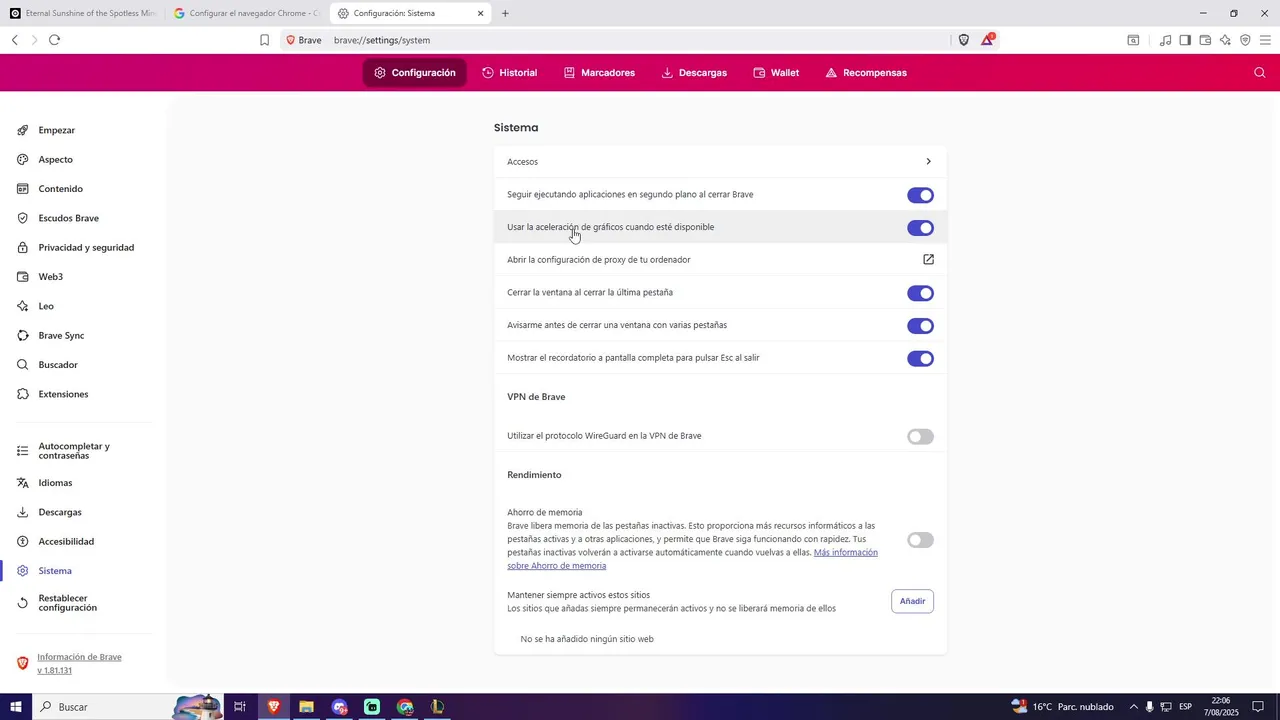Image resolution: width=1280 pixels, height=720 pixels.
Task: Open a new tab with the plus icon
Action: point(505,13)
